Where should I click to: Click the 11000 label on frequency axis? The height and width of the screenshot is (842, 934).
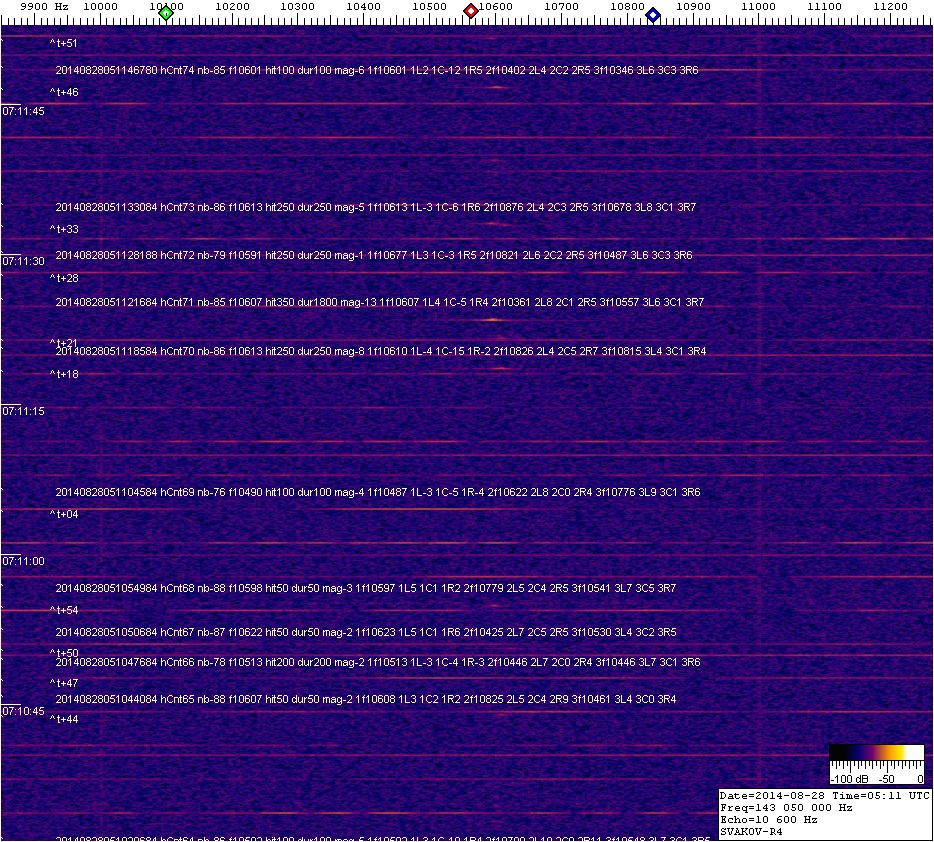point(759,7)
